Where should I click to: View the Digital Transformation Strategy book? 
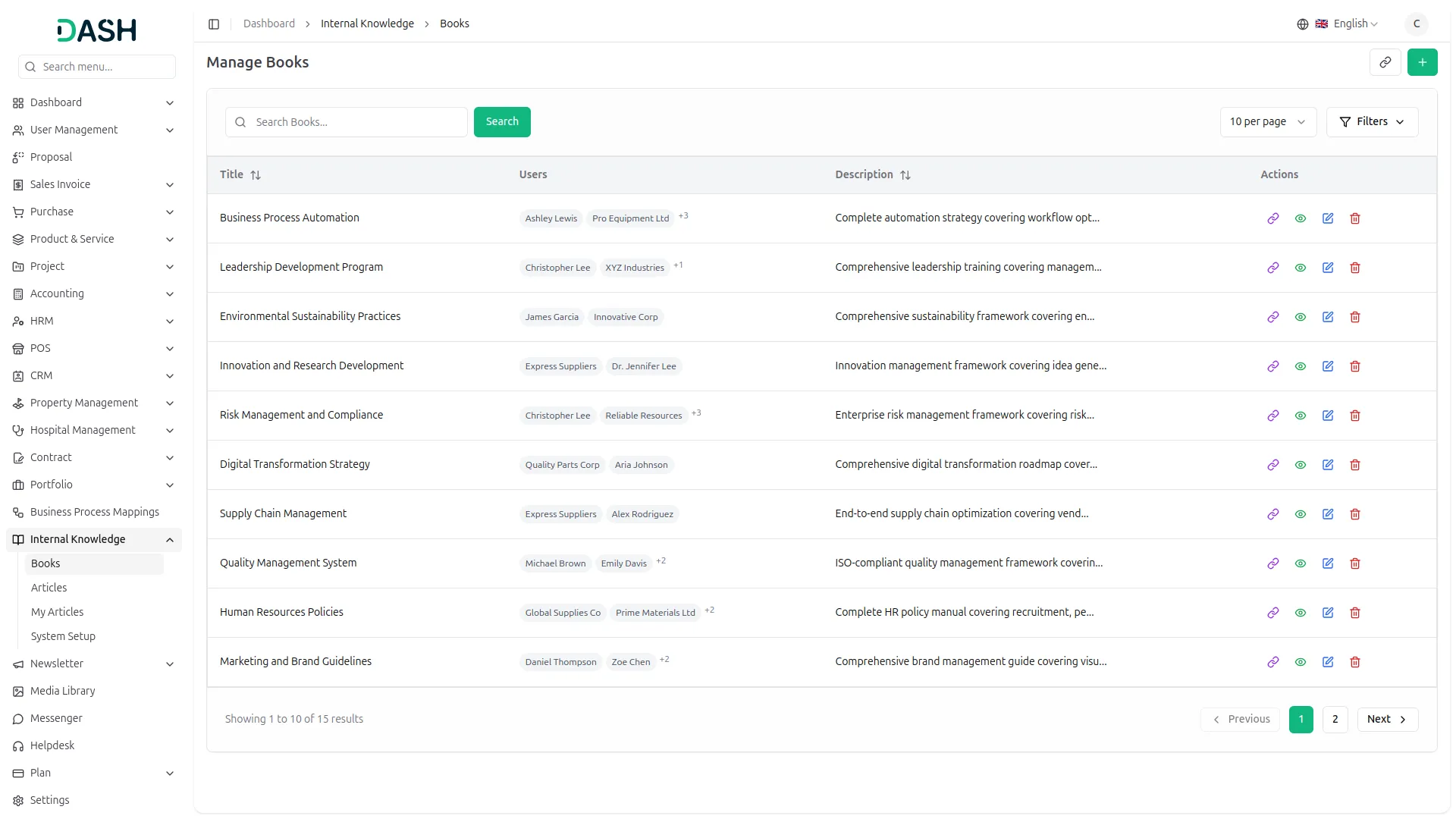point(1301,465)
